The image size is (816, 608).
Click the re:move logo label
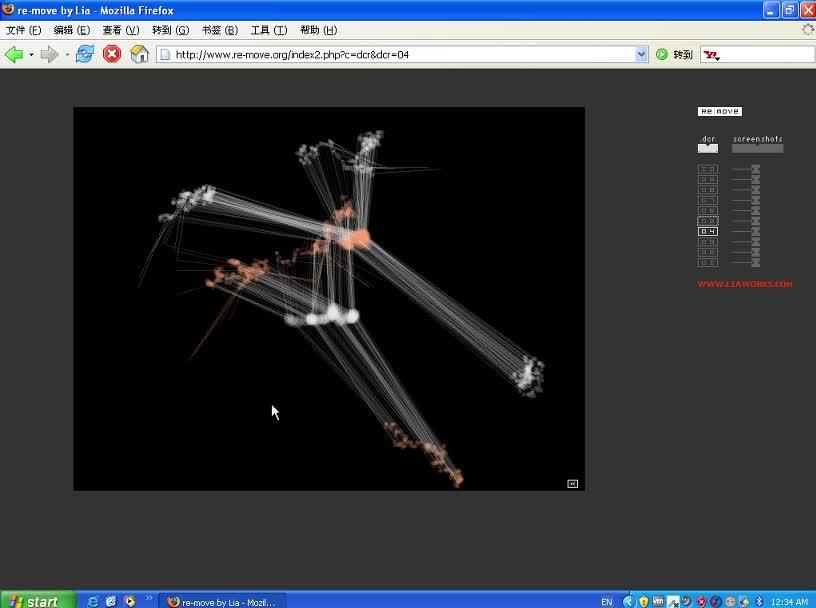click(720, 111)
